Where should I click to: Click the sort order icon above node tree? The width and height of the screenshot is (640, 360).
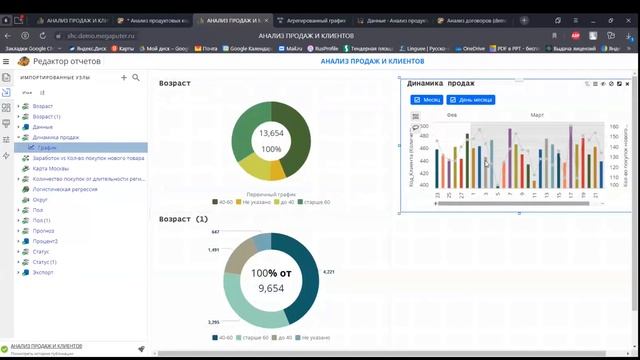pos(42,93)
